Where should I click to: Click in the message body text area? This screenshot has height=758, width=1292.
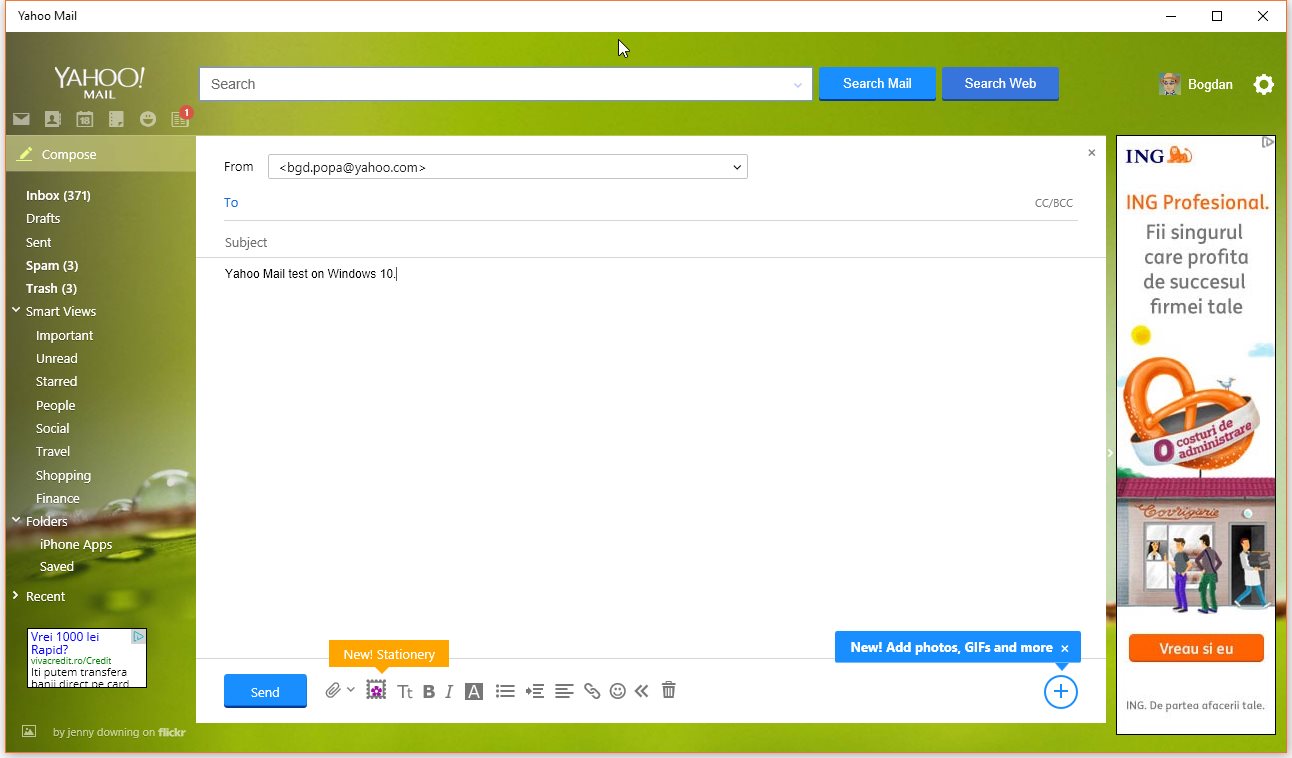[x=650, y=460]
